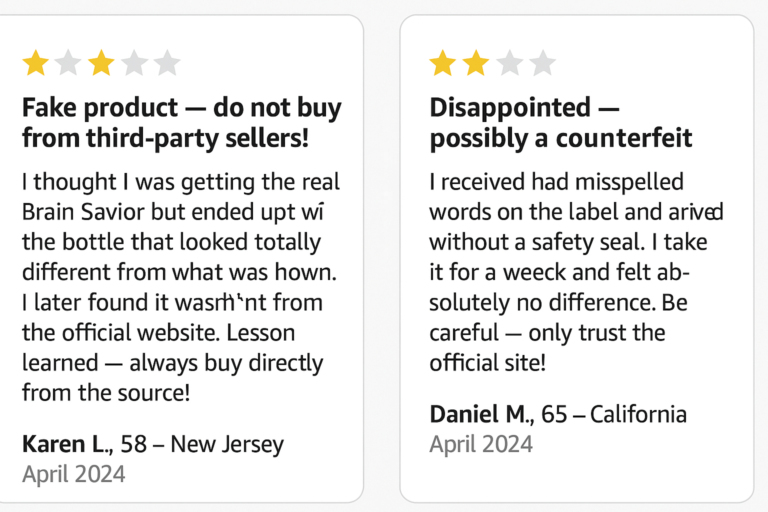The image size is (768, 512).
Task: Click fourth gray star in Daniel's review
Action: pos(542,63)
